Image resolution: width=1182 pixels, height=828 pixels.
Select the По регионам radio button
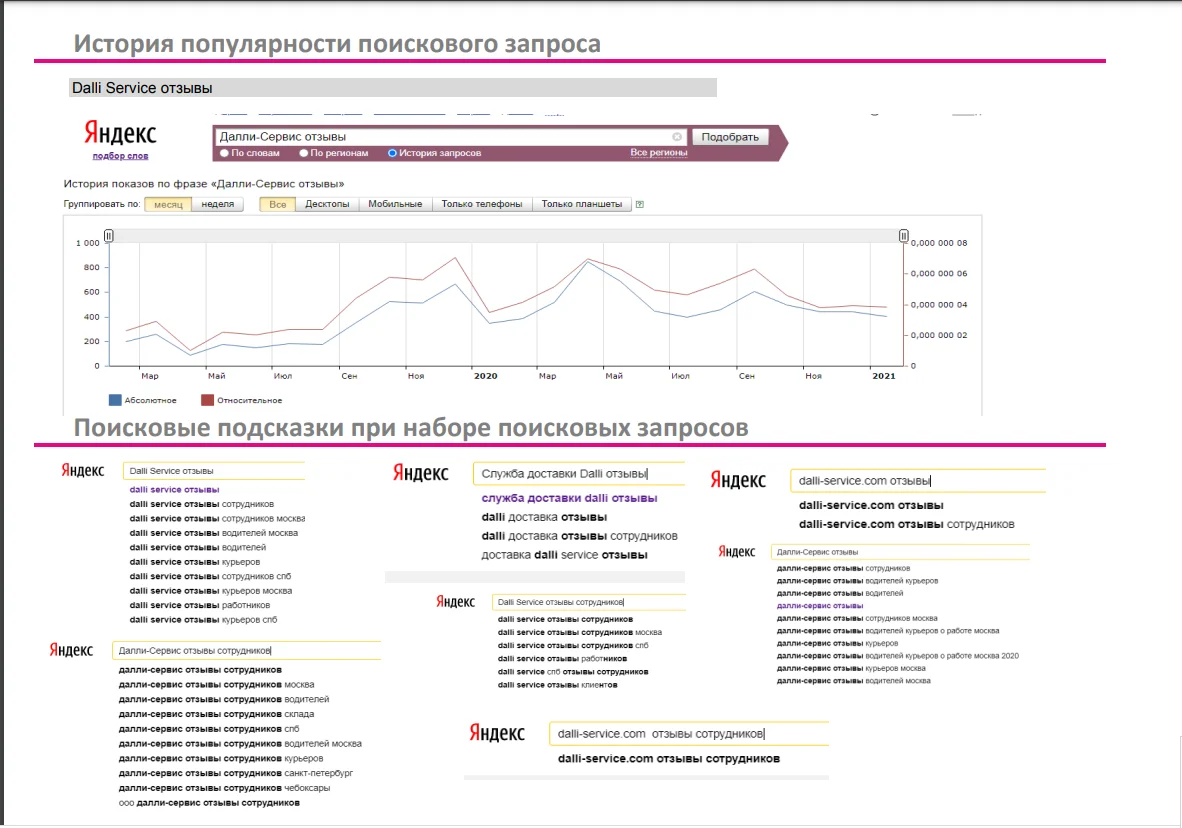pos(304,153)
